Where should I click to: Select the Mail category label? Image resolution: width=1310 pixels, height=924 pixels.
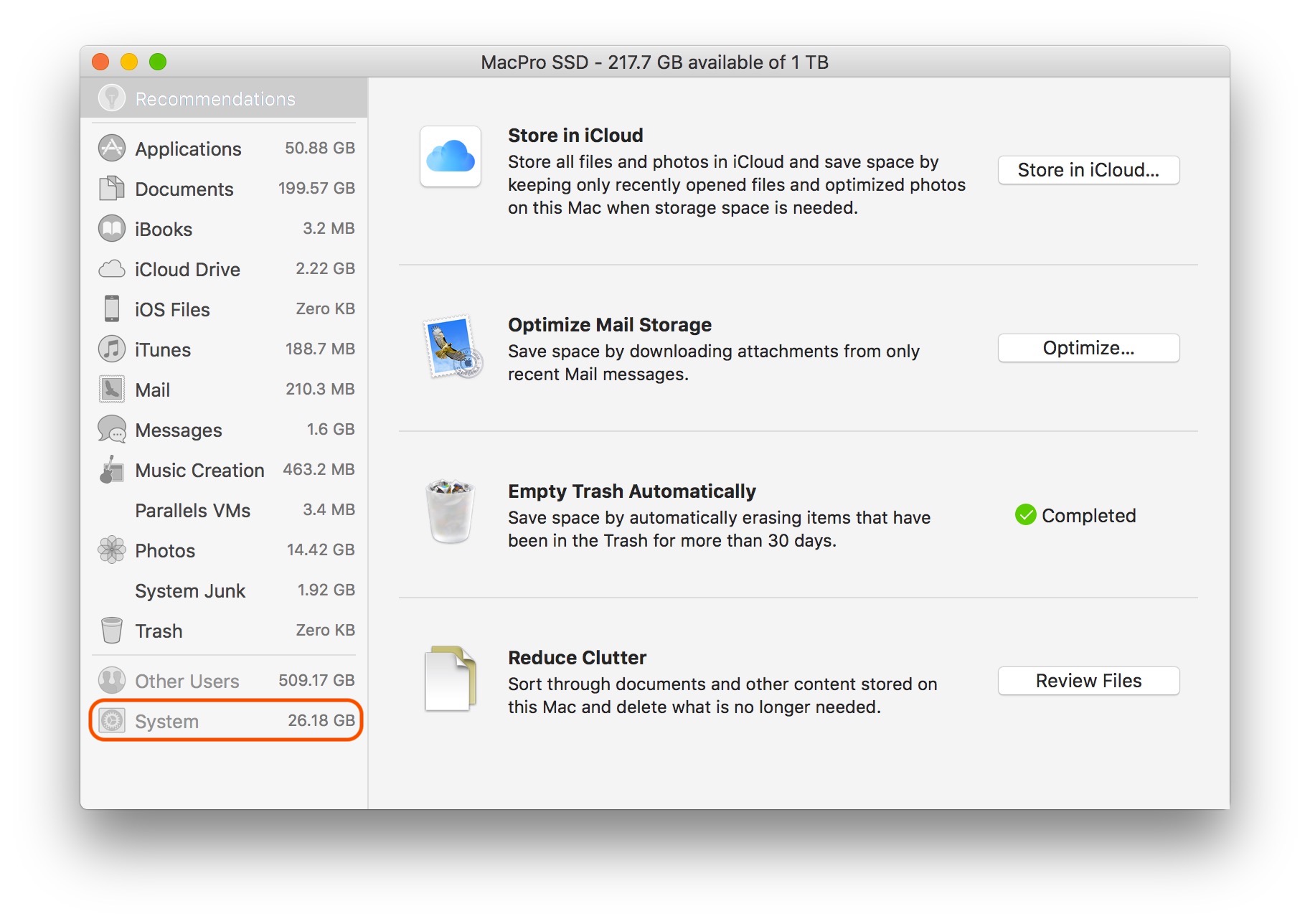[x=152, y=390]
